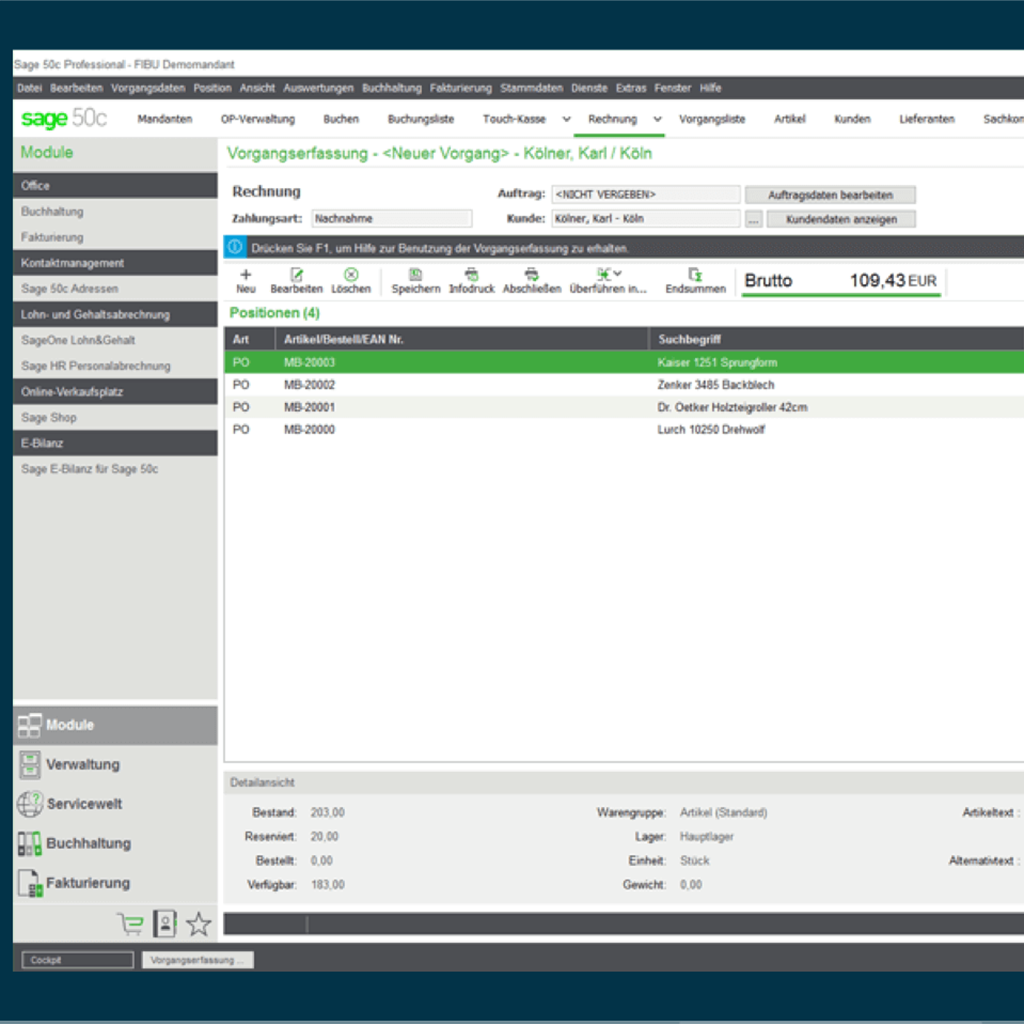Click the Infodruck printer icon

[472, 274]
